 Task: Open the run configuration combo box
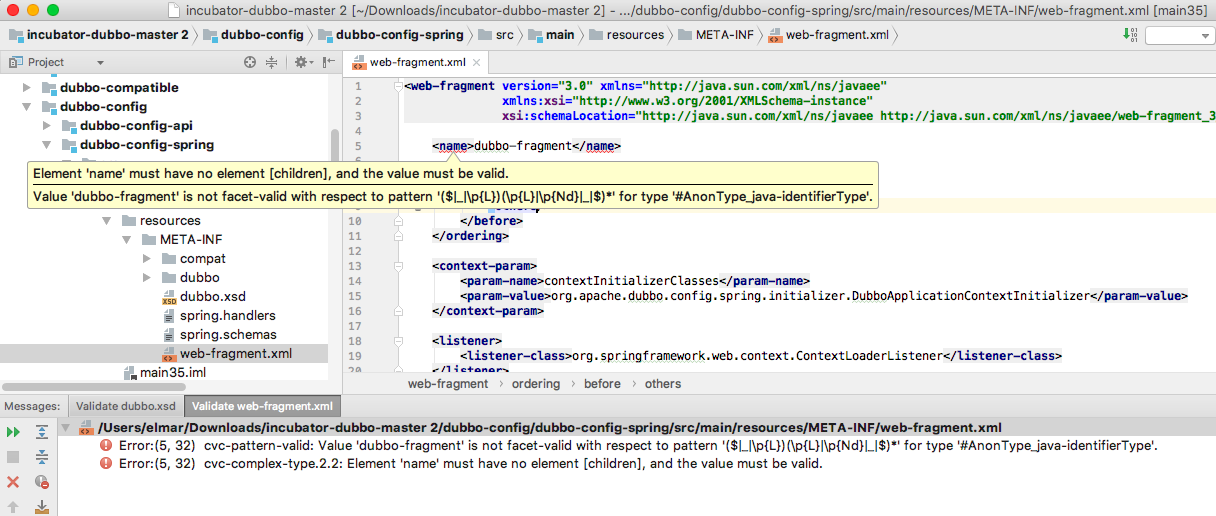(x=1179, y=35)
